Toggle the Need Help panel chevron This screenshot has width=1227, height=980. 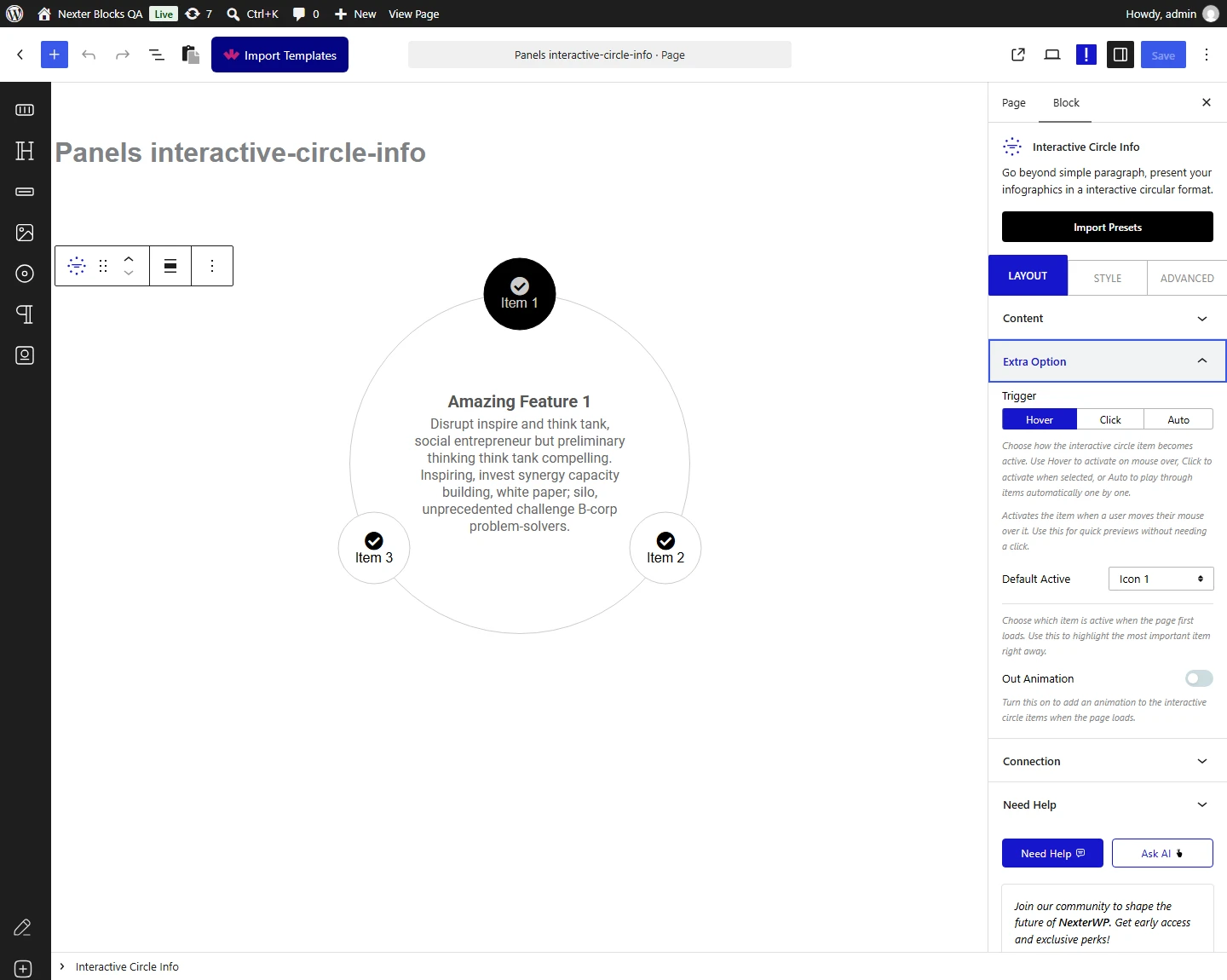pyautogui.click(x=1202, y=804)
